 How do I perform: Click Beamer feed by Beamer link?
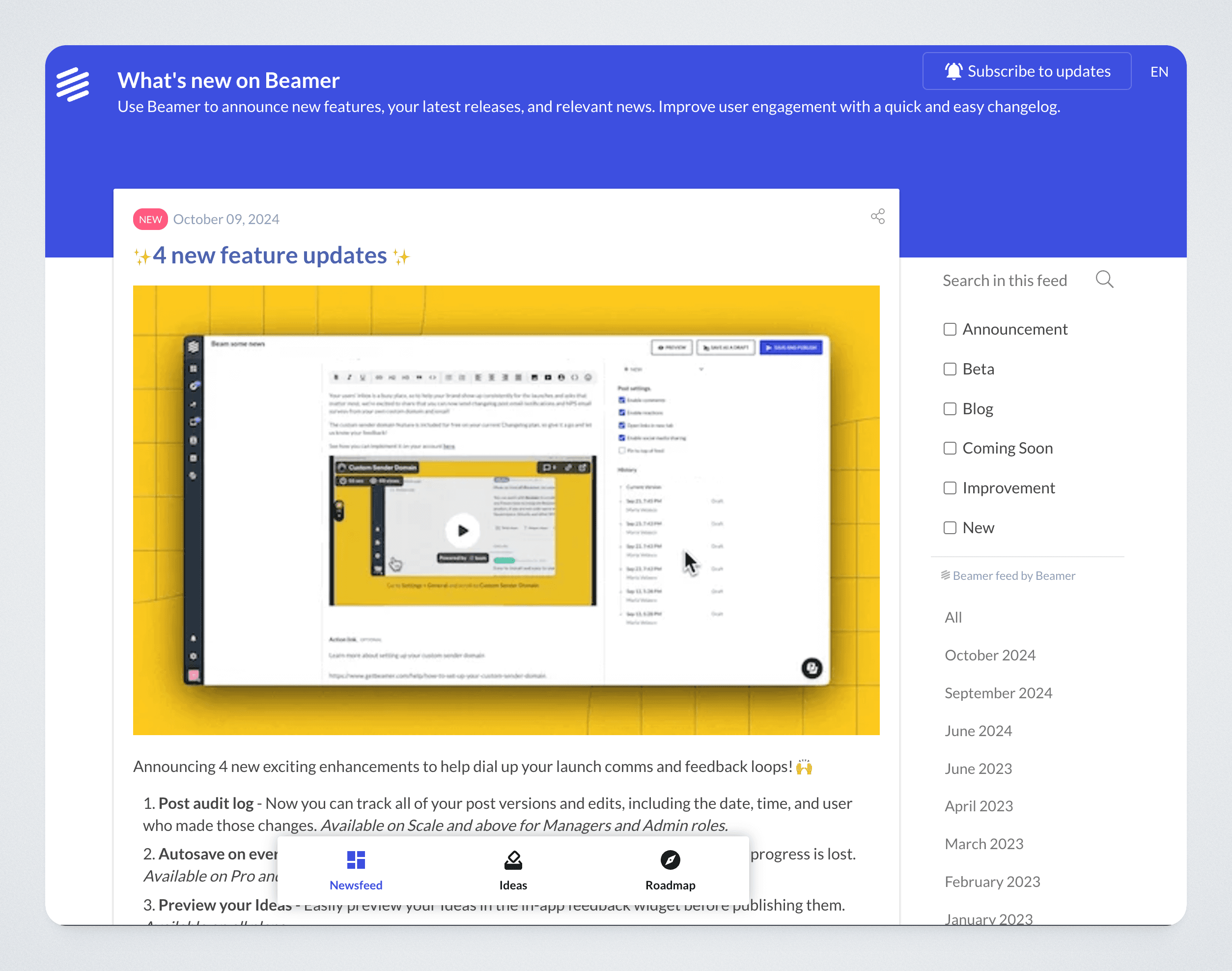pos(1008,575)
